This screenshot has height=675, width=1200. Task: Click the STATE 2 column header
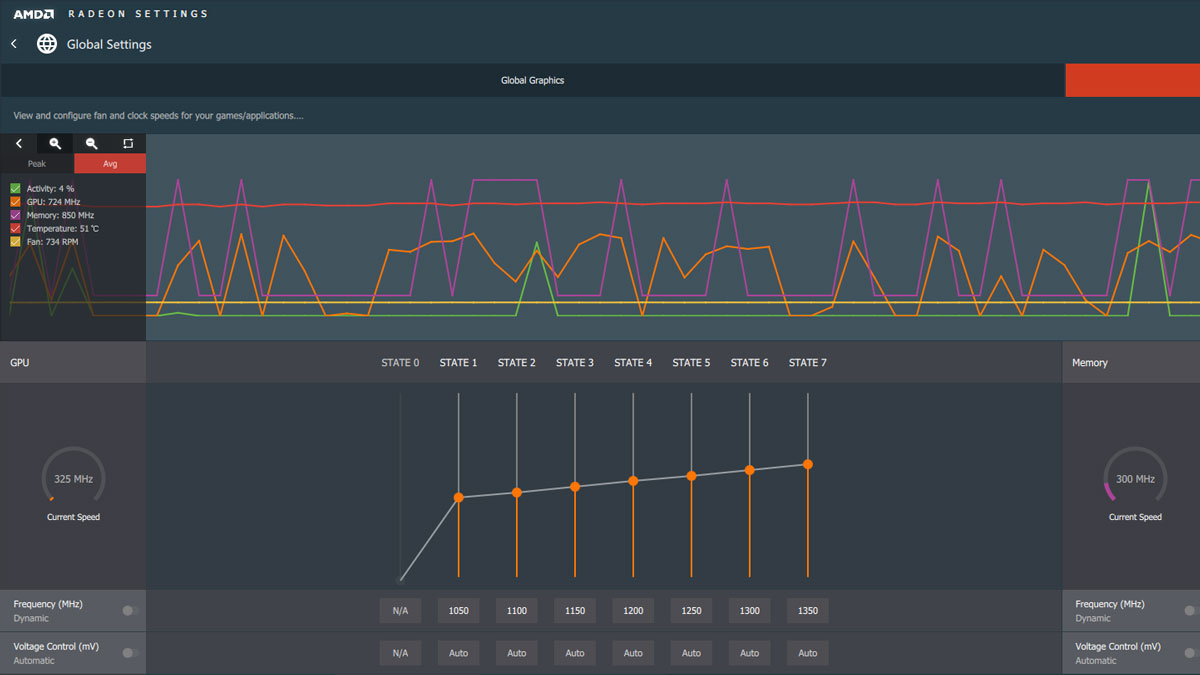click(517, 363)
